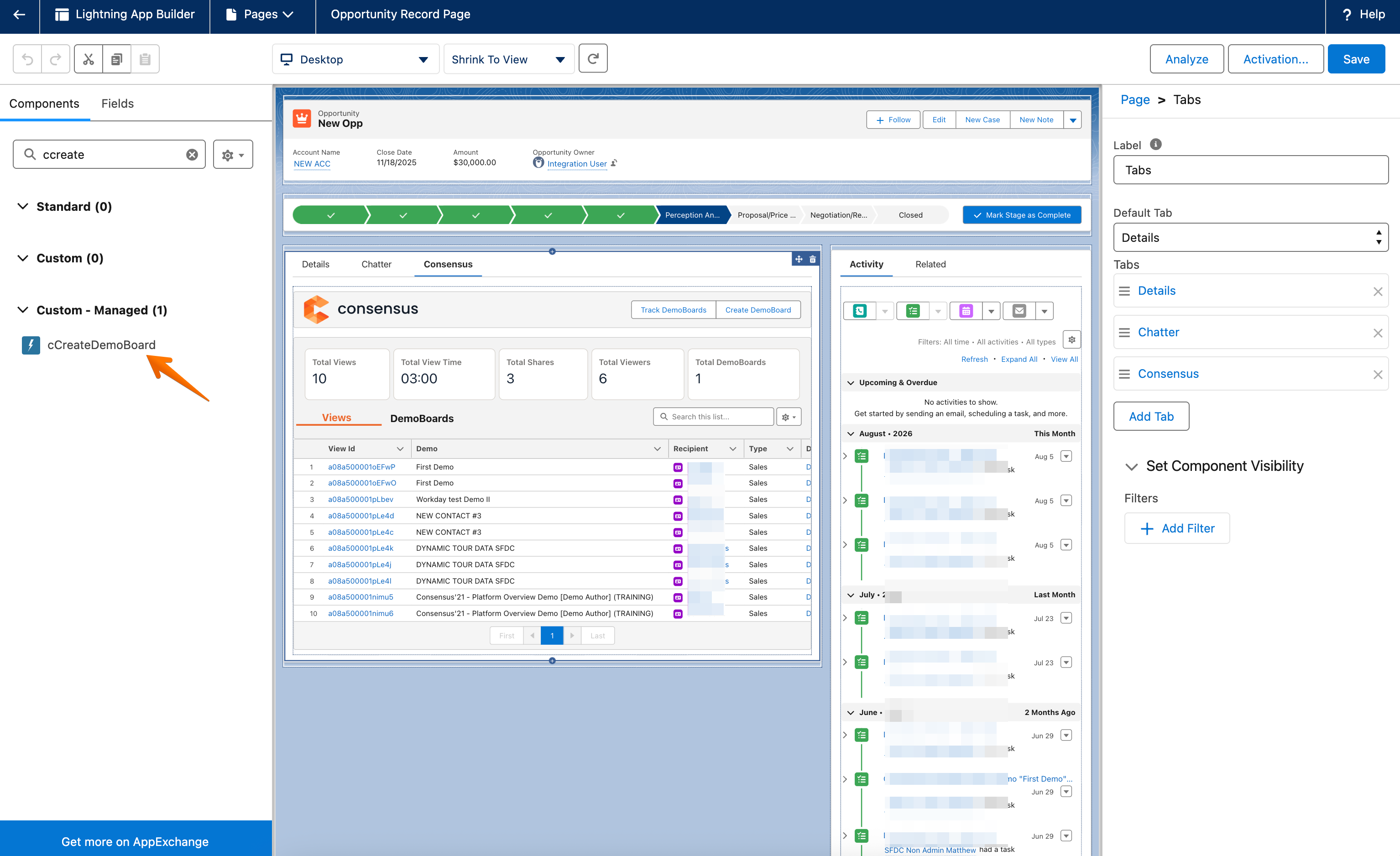Open the Chatter tab on canvas

click(x=376, y=264)
